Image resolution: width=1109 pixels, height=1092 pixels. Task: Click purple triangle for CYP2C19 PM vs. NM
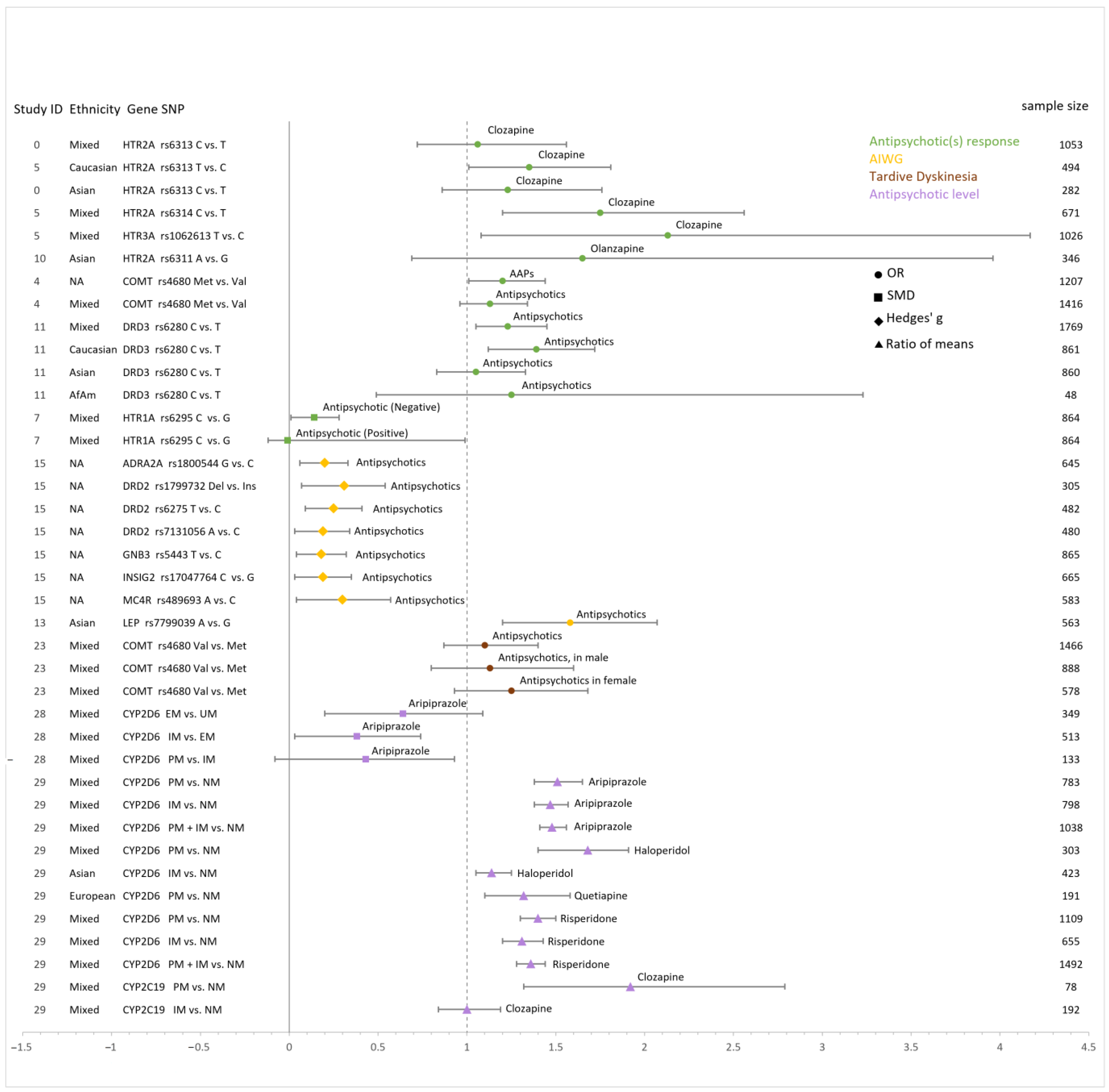pos(630,987)
